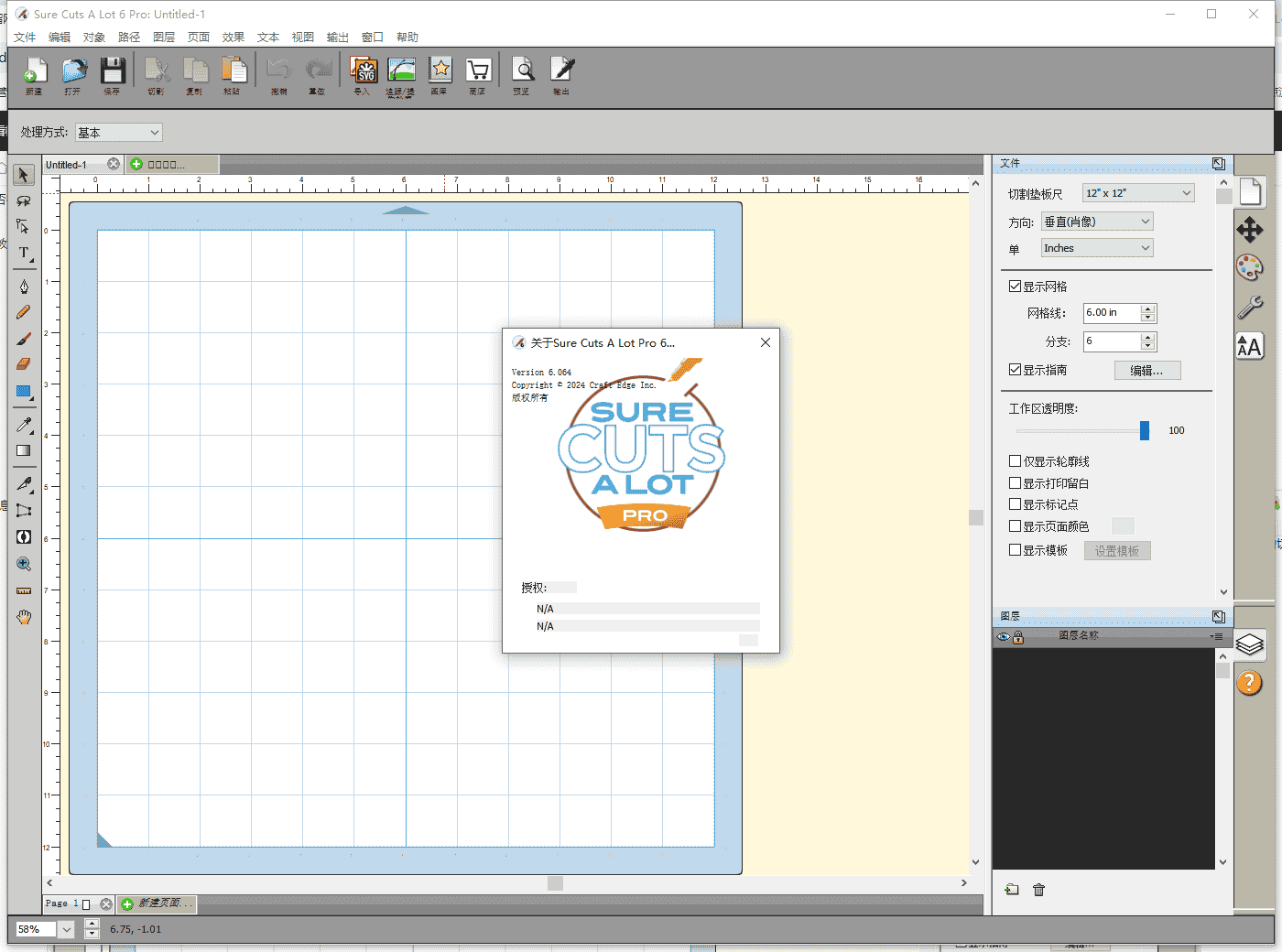Open the Layers stack panel icon
This screenshot has height=952, width=1282.
[x=1250, y=645]
